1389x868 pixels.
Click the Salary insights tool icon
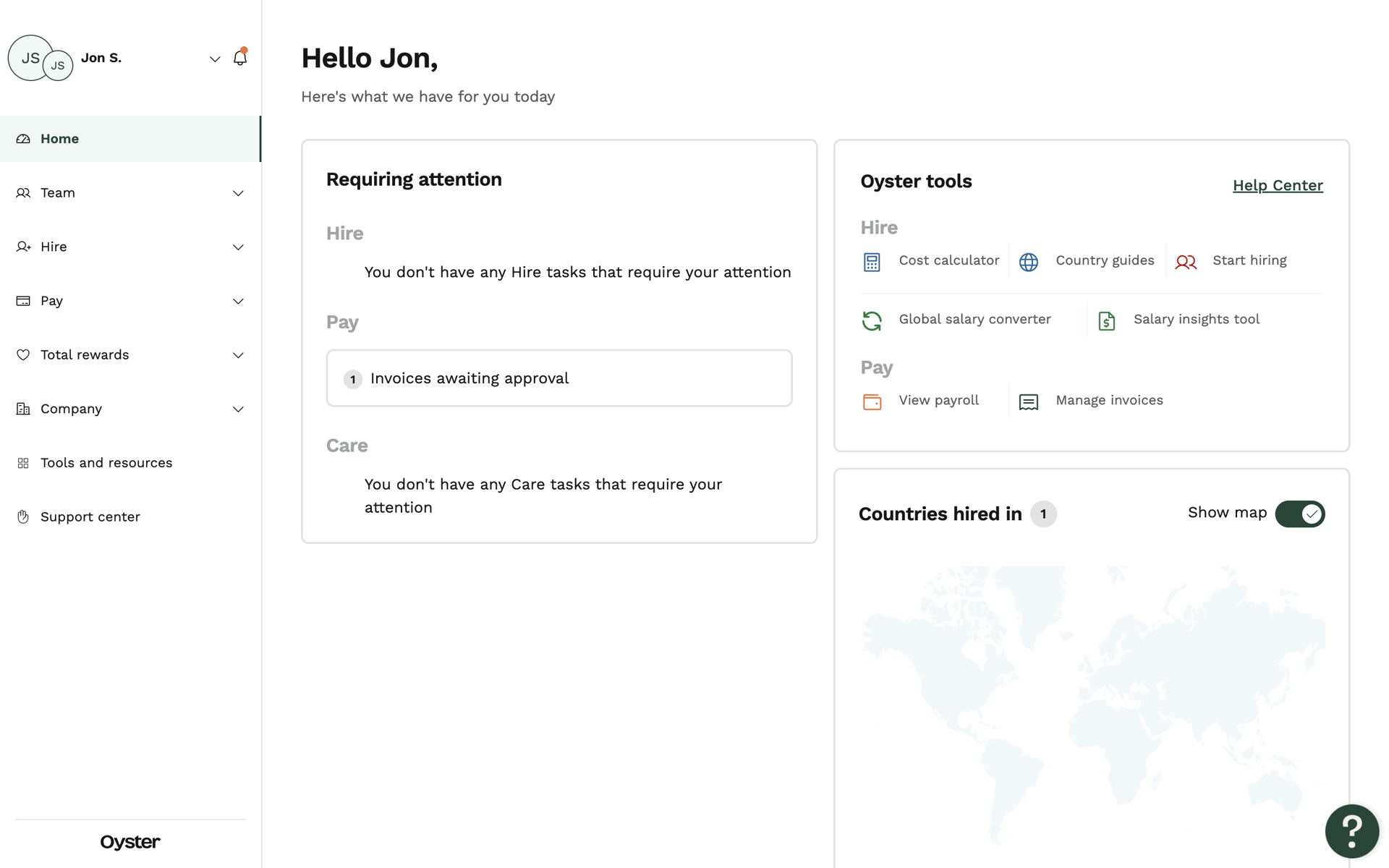point(1107,320)
